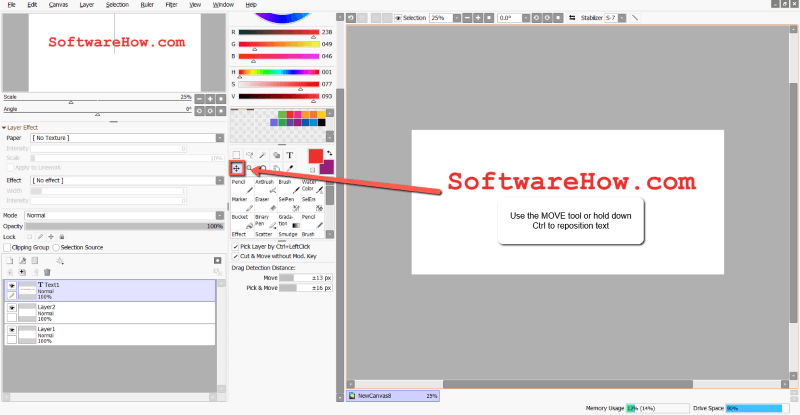Click the navigator Scale plus button
The width and height of the screenshot is (800, 415).
pyautogui.click(x=210, y=99)
